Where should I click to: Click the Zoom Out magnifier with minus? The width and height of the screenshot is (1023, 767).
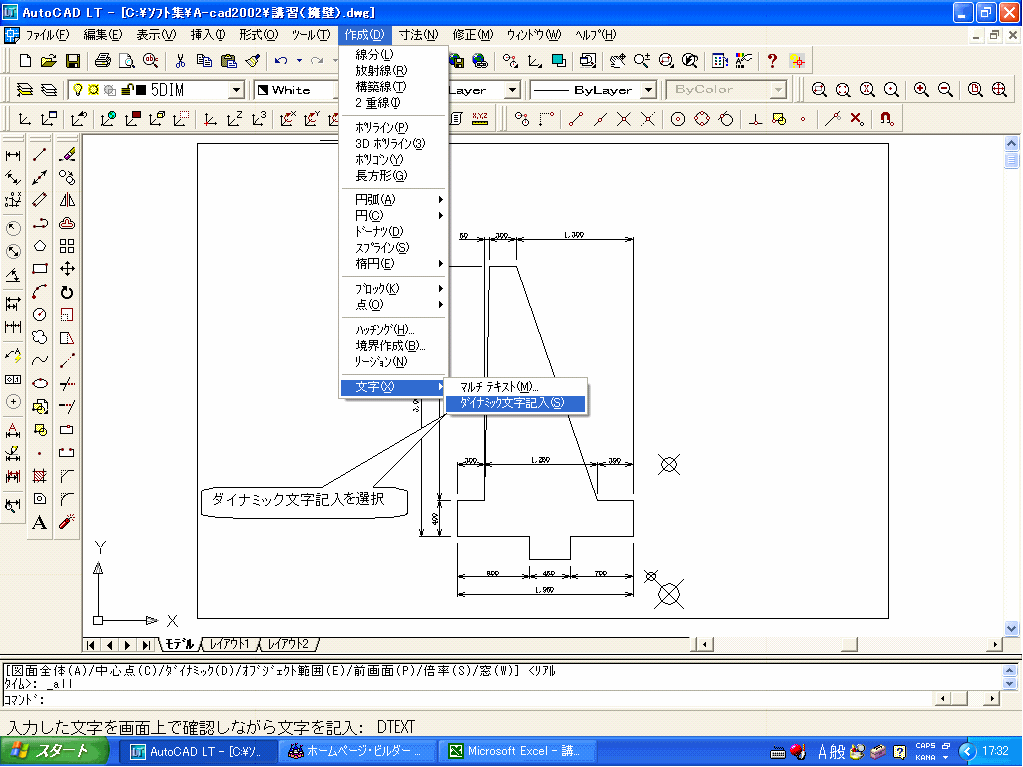[945, 89]
